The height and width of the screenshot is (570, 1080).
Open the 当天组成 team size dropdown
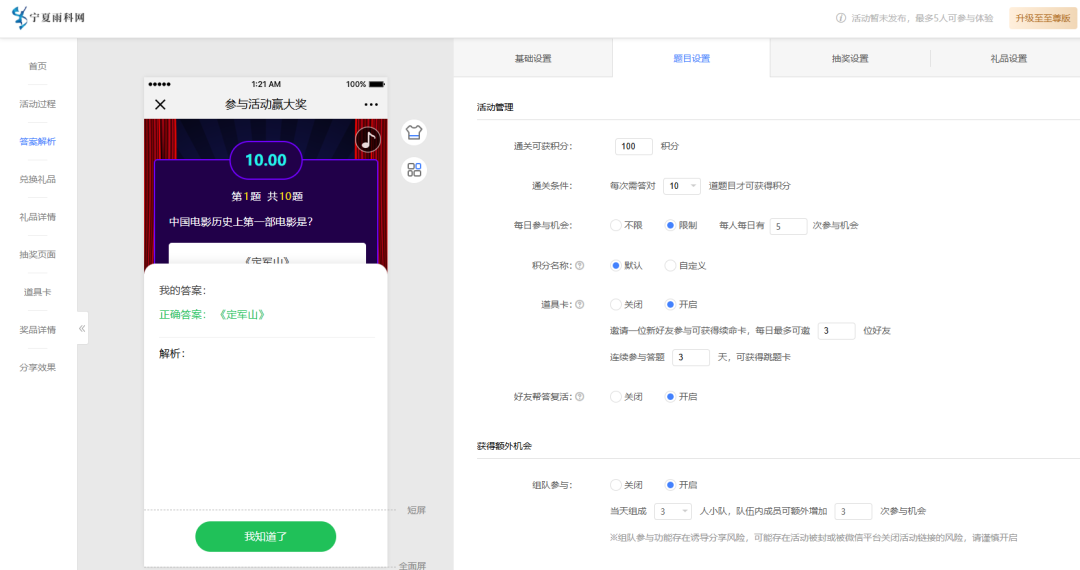point(672,511)
